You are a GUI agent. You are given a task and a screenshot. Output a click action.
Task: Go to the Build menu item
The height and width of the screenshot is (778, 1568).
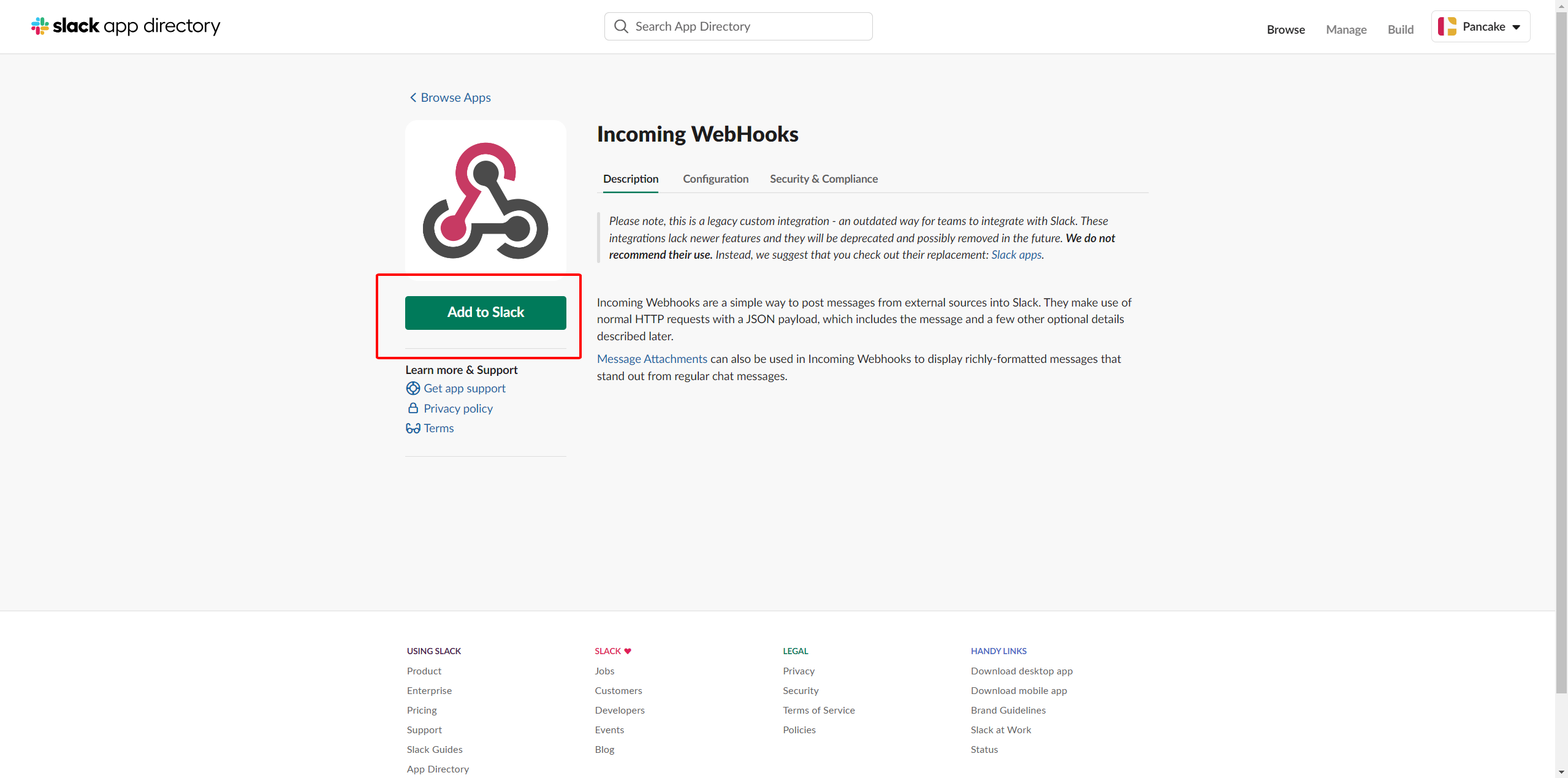coord(1400,29)
